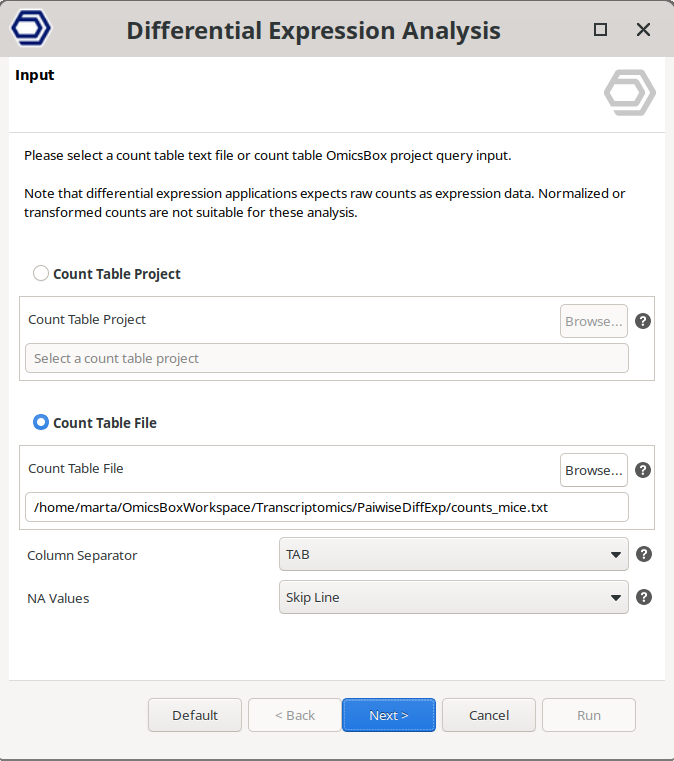Click the count table project text field
674x761 pixels.
point(326,358)
